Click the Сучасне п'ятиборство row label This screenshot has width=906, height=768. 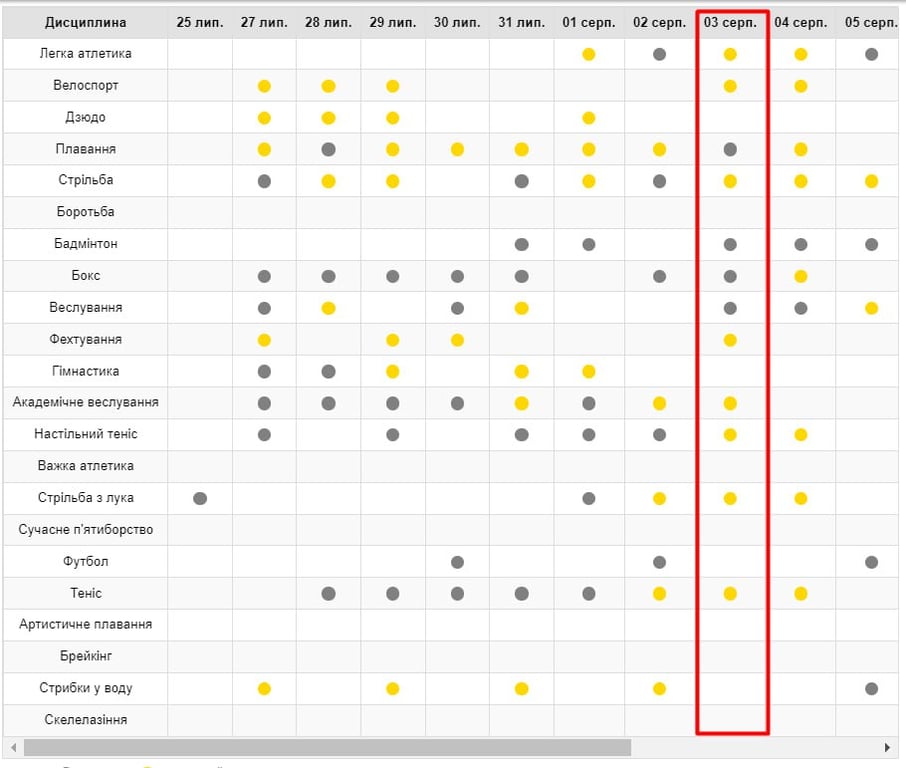tap(85, 529)
